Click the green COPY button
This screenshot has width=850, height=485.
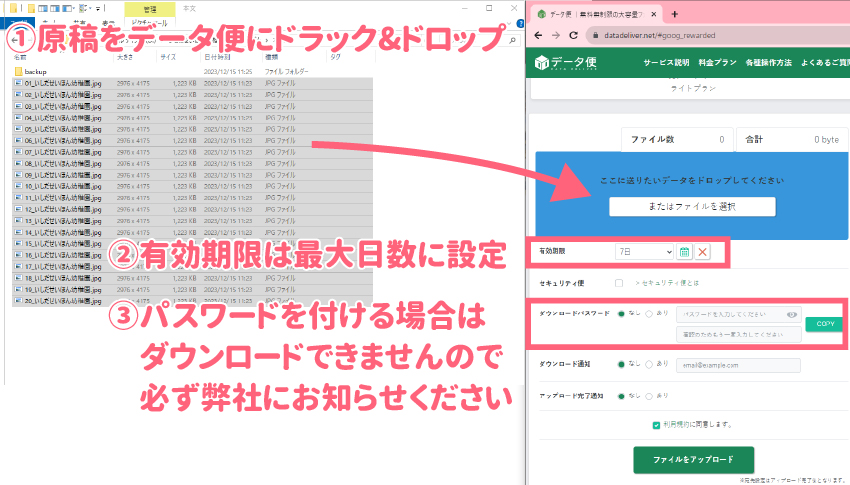(x=825, y=324)
